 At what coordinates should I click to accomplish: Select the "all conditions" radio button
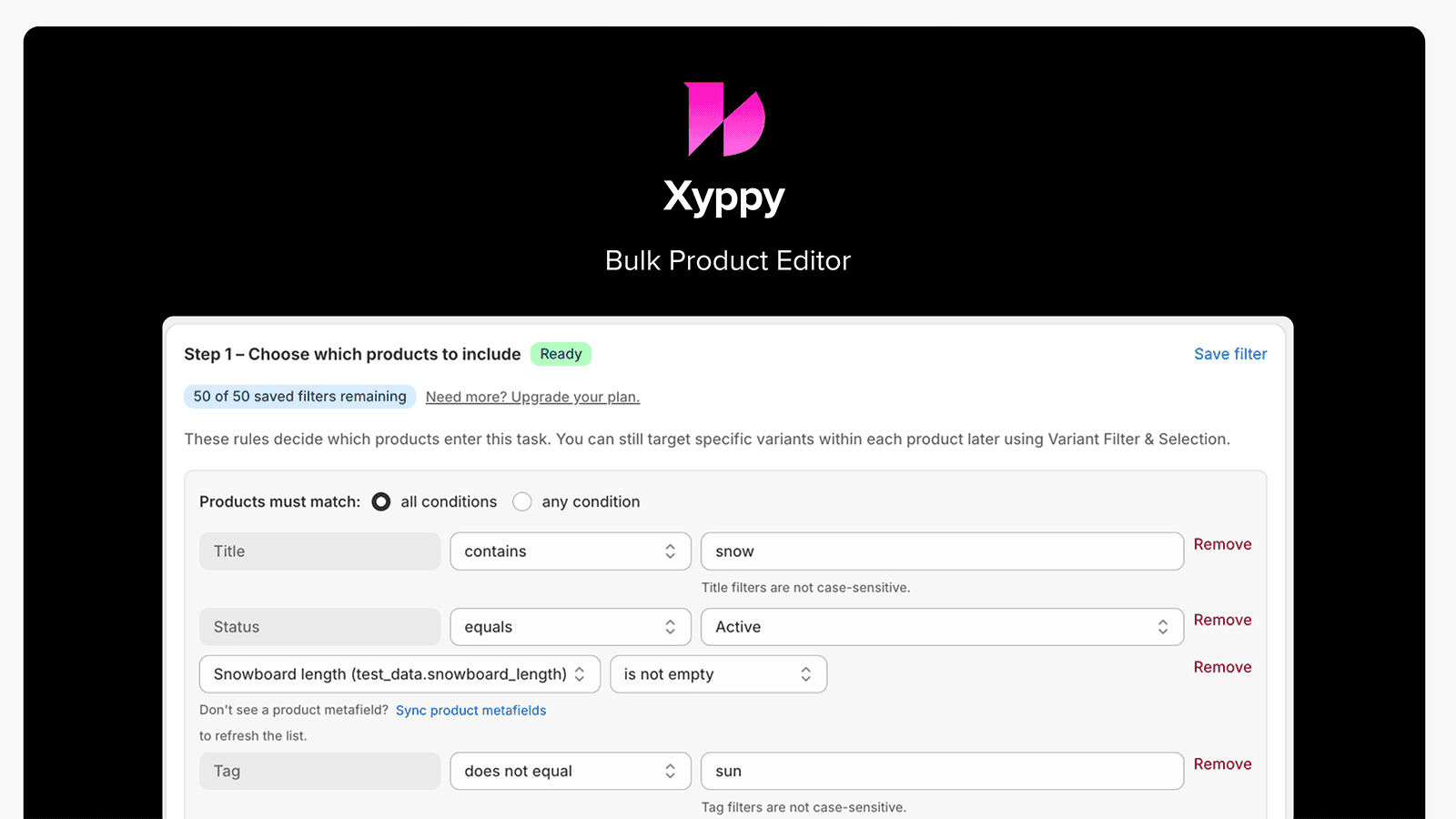380,501
